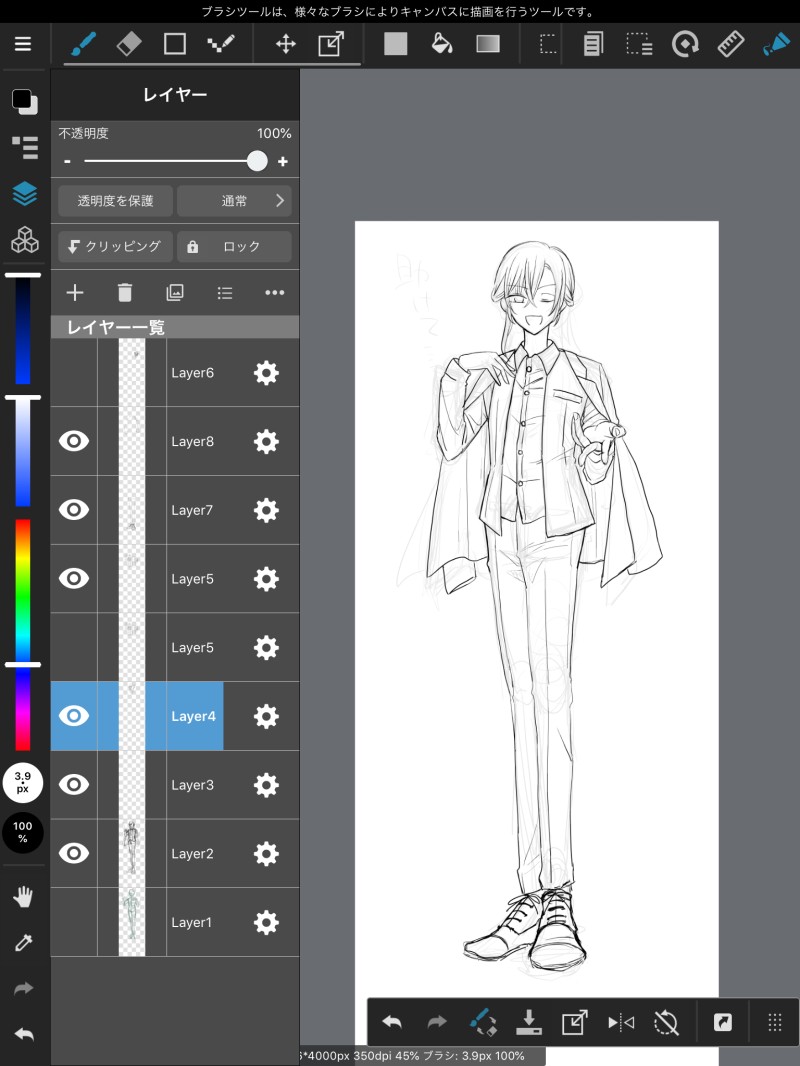Viewport: 800px width, 1066px height.
Task: Open the layer list options icon
Action: point(225,293)
